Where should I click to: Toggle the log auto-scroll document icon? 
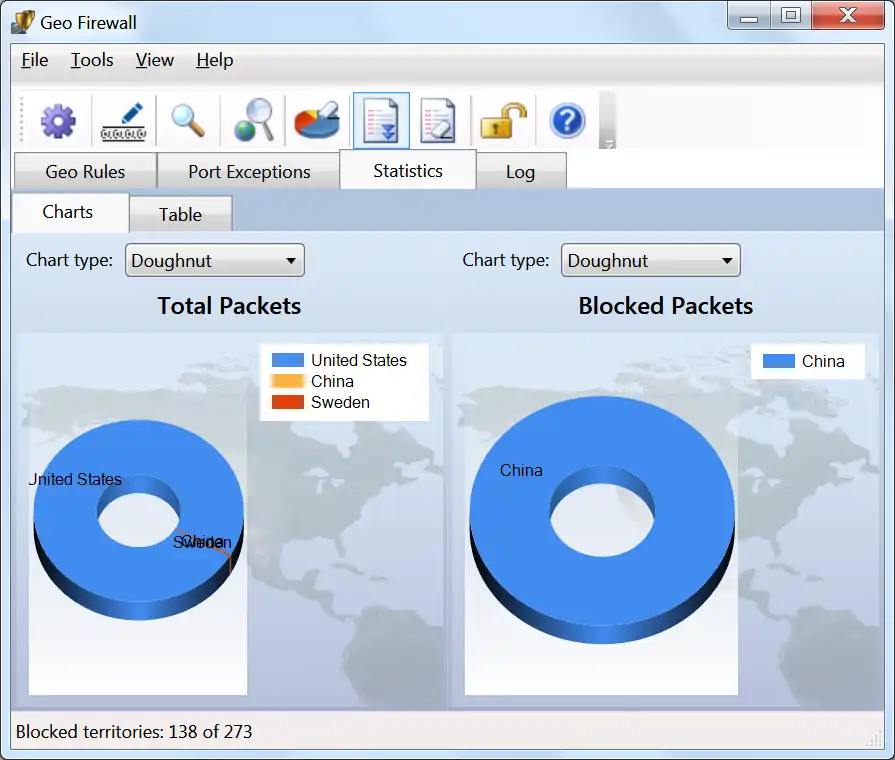click(x=381, y=120)
